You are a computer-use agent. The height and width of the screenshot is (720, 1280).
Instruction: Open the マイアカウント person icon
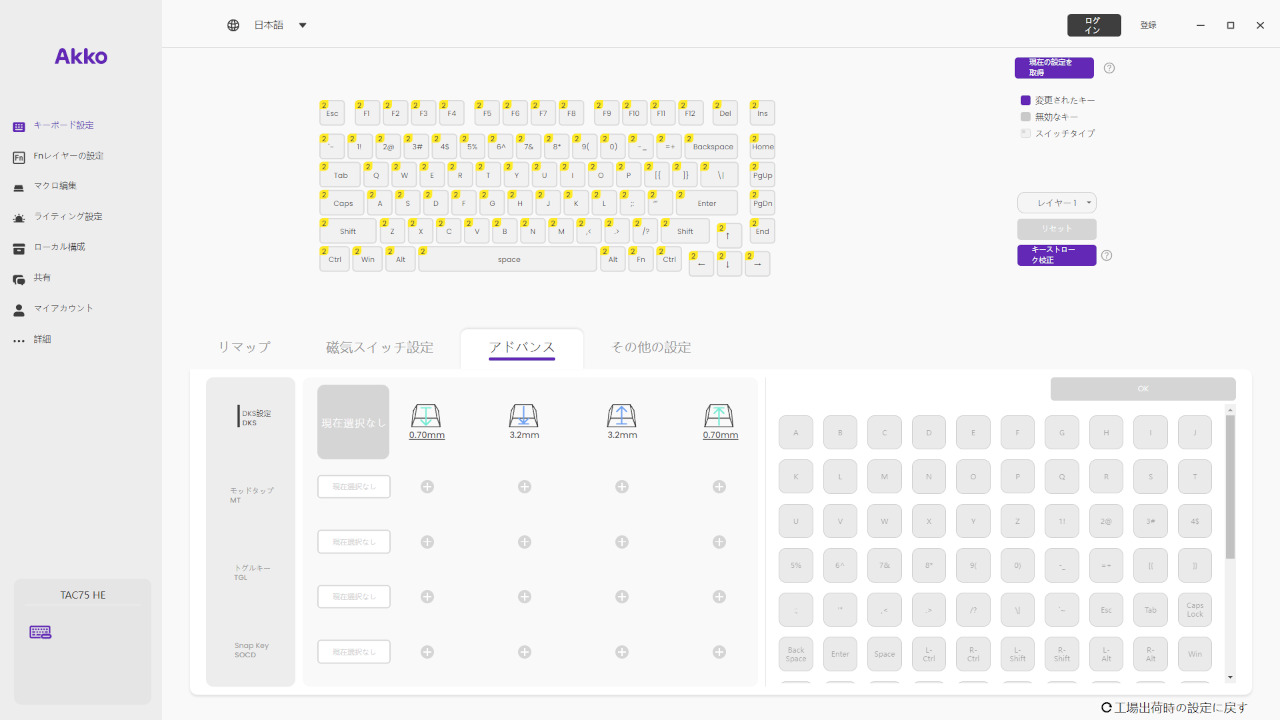[x=19, y=310]
